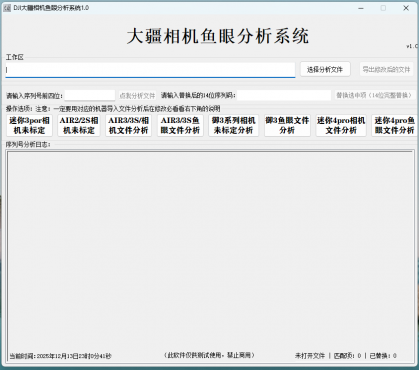The width and height of the screenshot is (419, 370).
Task: Choose 迷你4pro相机文件分析
Action: click(x=341, y=125)
